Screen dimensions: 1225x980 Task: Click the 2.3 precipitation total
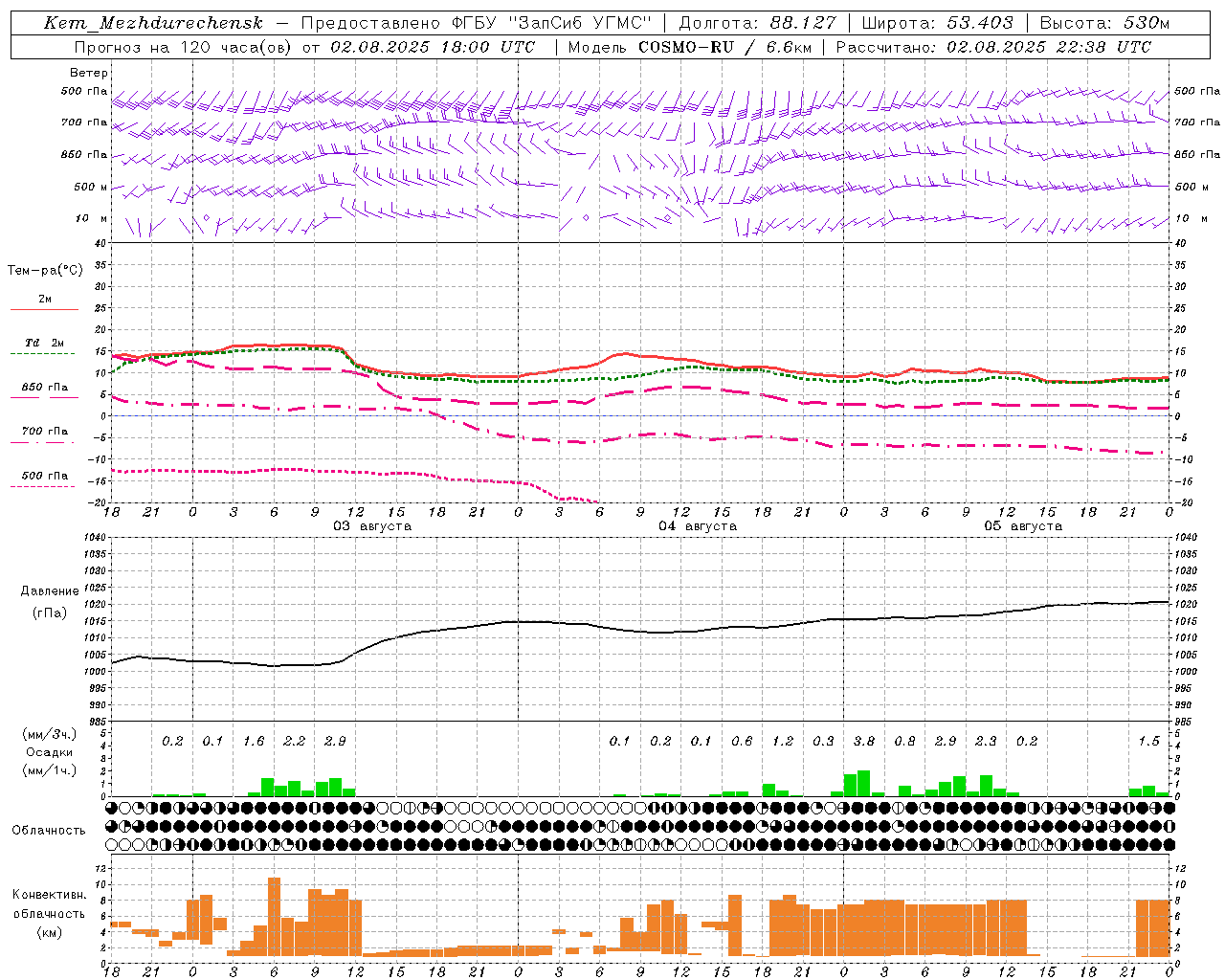pos(986,741)
